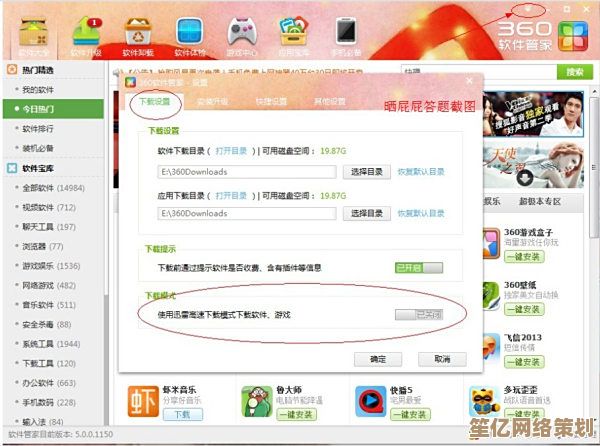Click 一键安装 for 360游戏盒子
Screen dimensions: 600x446
524,256
